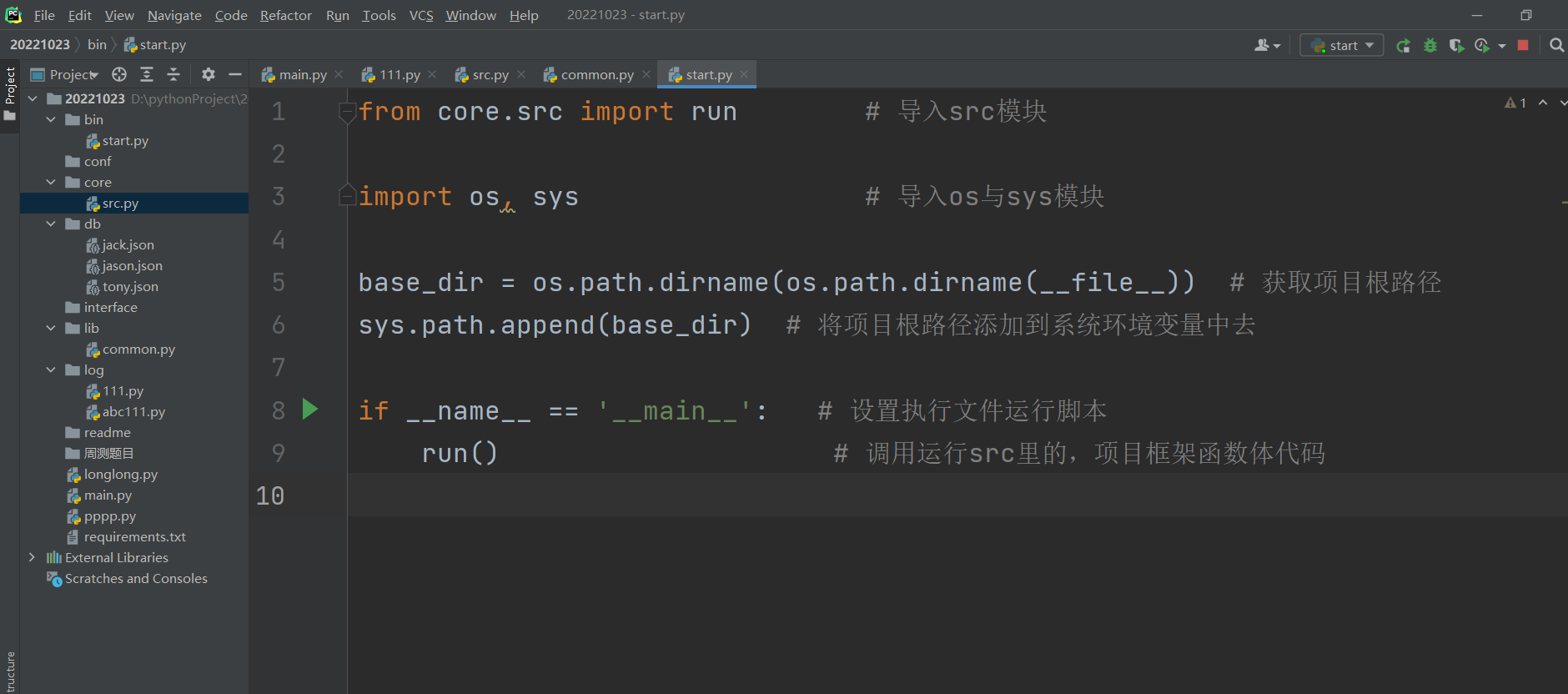
Task: Select opened file in Project tree
Action: 119,75
